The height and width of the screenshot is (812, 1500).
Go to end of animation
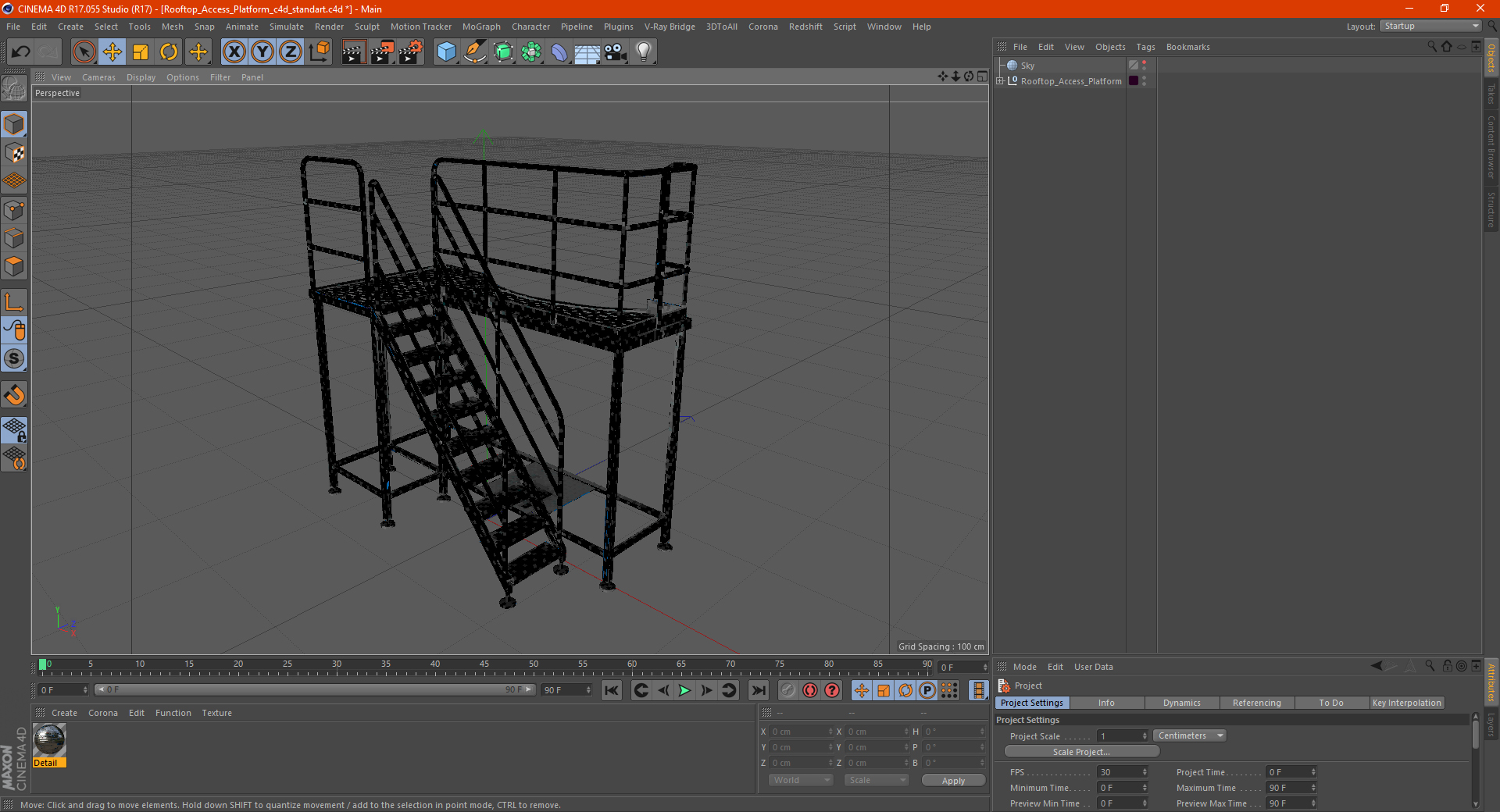758,690
